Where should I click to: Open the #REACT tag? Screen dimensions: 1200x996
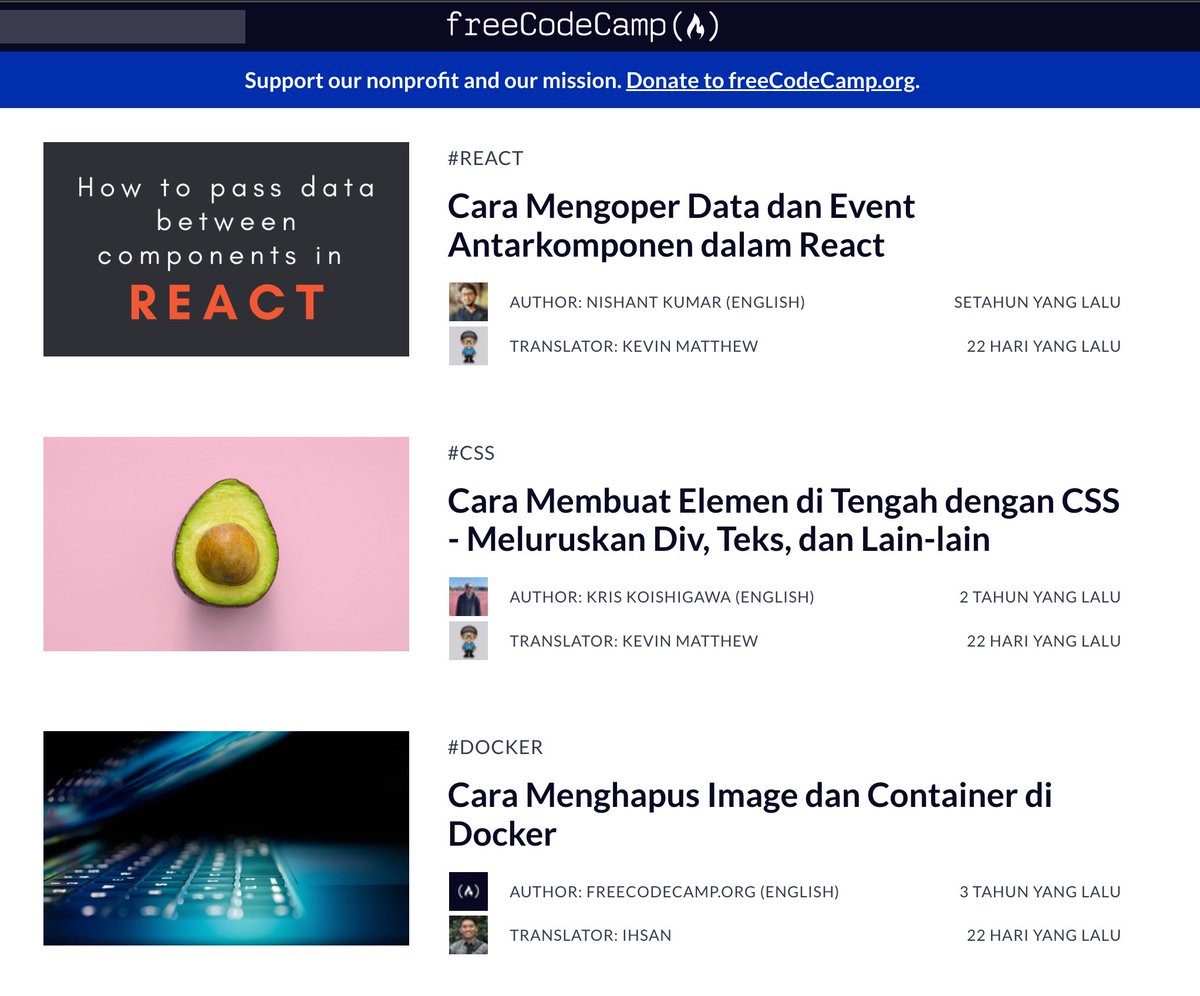tap(486, 158)
